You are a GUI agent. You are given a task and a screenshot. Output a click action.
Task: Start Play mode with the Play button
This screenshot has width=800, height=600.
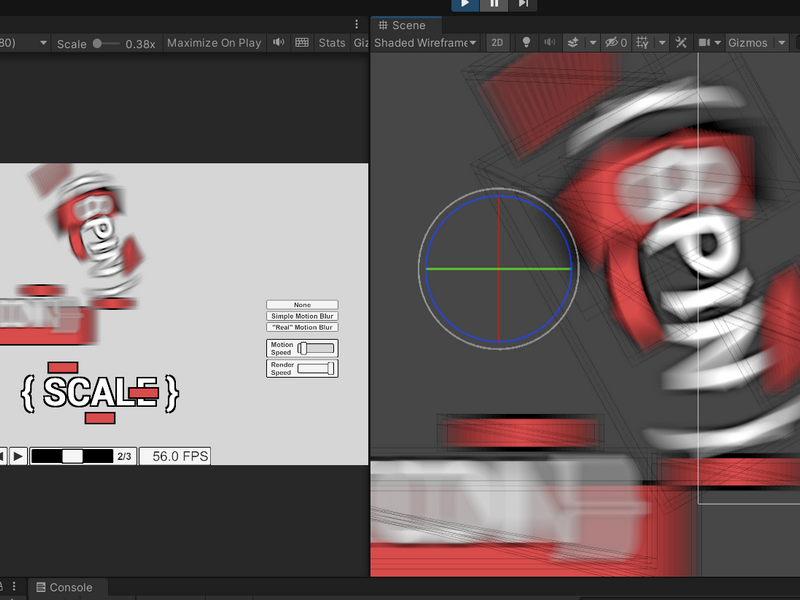465,4
